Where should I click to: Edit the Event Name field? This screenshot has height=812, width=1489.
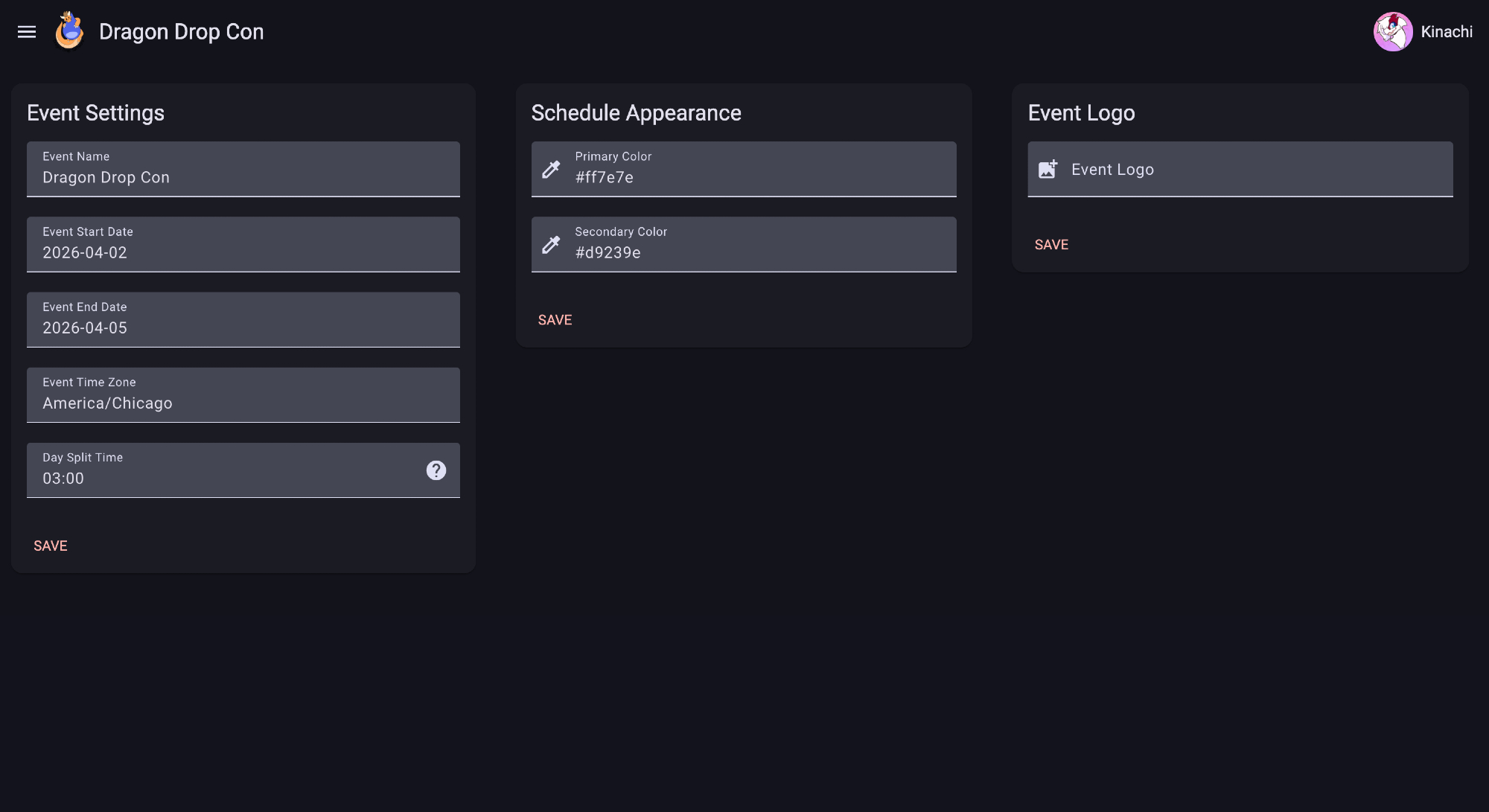coord(243,177)
